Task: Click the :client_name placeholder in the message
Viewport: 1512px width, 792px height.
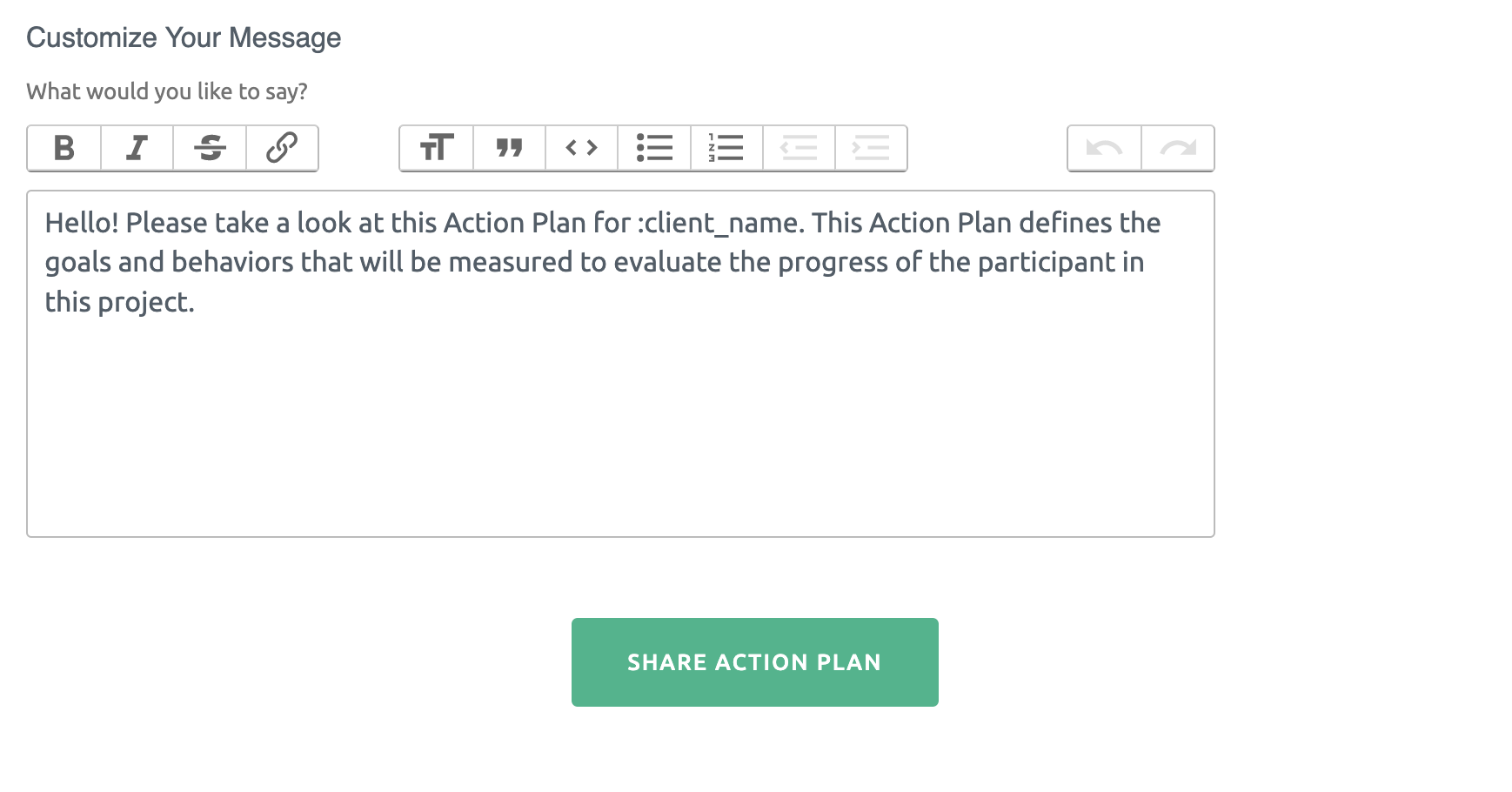Action: point(720,224)
